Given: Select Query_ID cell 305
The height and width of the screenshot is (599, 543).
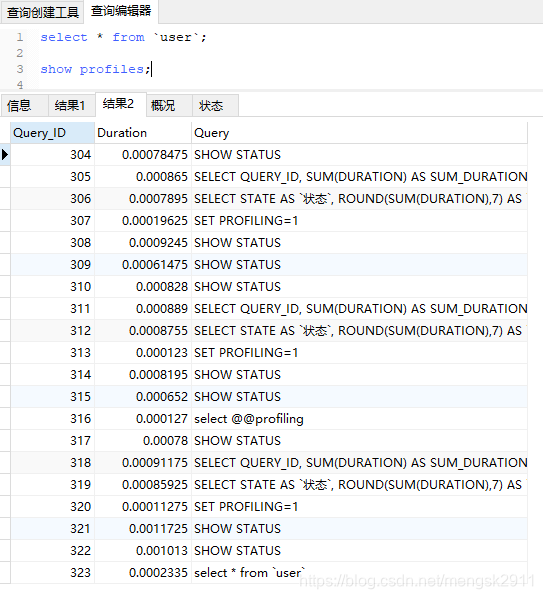Looking at the screenshot, I should point(52,177).
